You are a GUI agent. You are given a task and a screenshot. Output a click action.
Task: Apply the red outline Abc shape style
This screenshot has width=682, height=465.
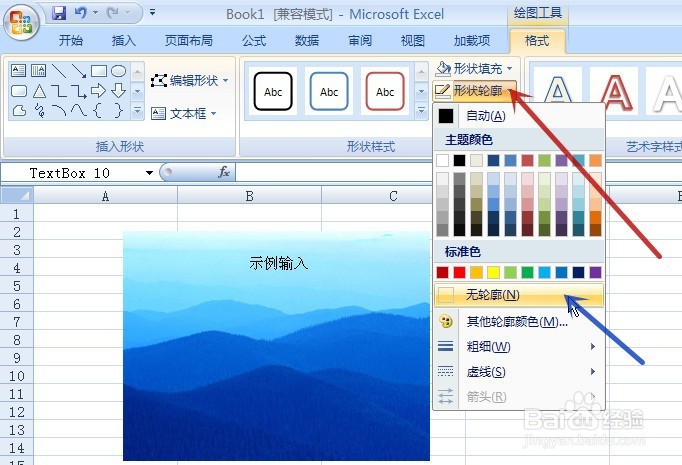(x=385, y=91)
